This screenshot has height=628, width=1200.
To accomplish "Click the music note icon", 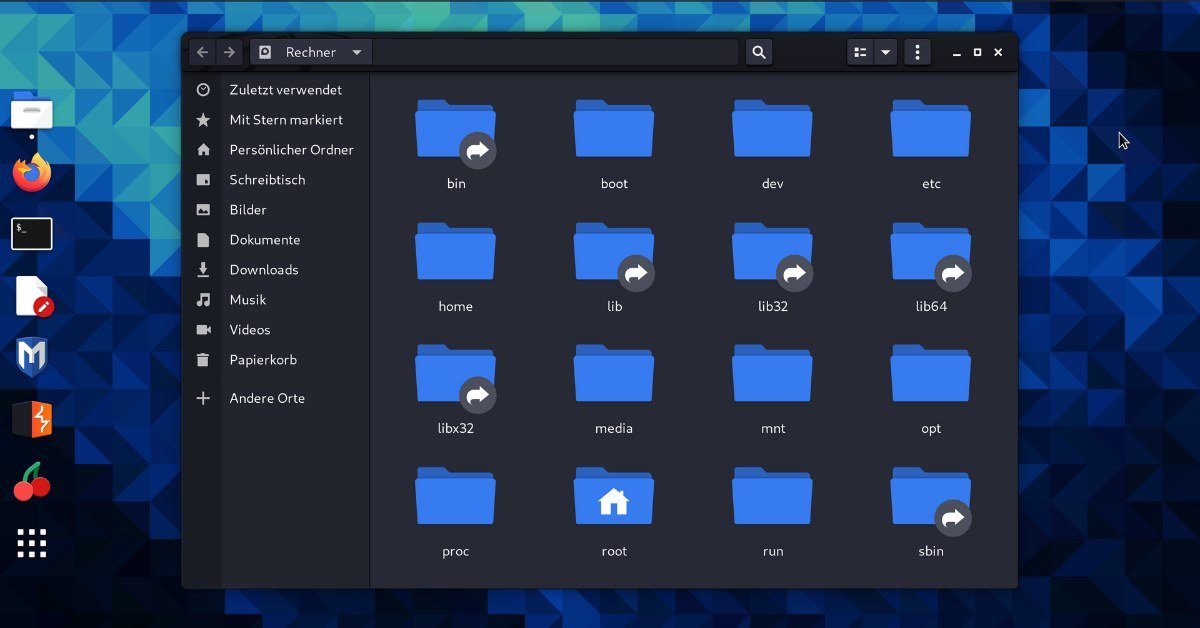I will coord(204,300).
